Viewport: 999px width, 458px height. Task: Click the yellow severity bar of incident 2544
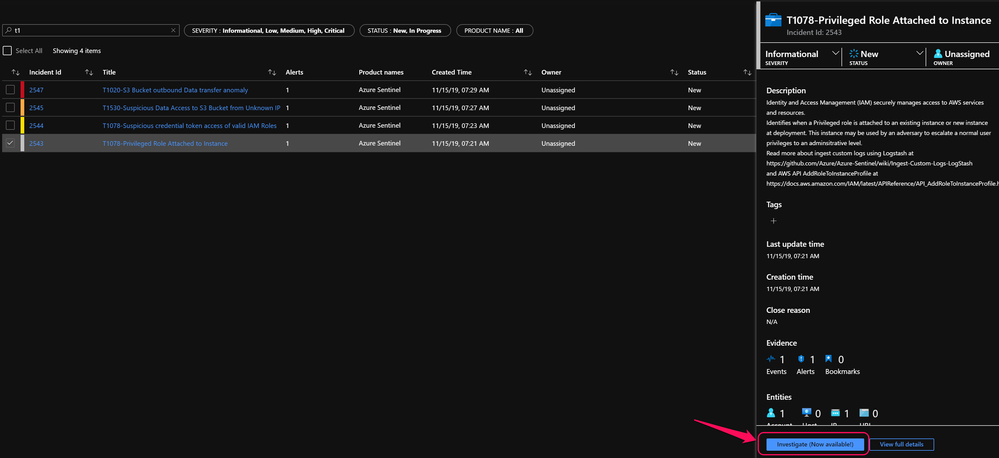pyautogui.click(x=22, y=125)
